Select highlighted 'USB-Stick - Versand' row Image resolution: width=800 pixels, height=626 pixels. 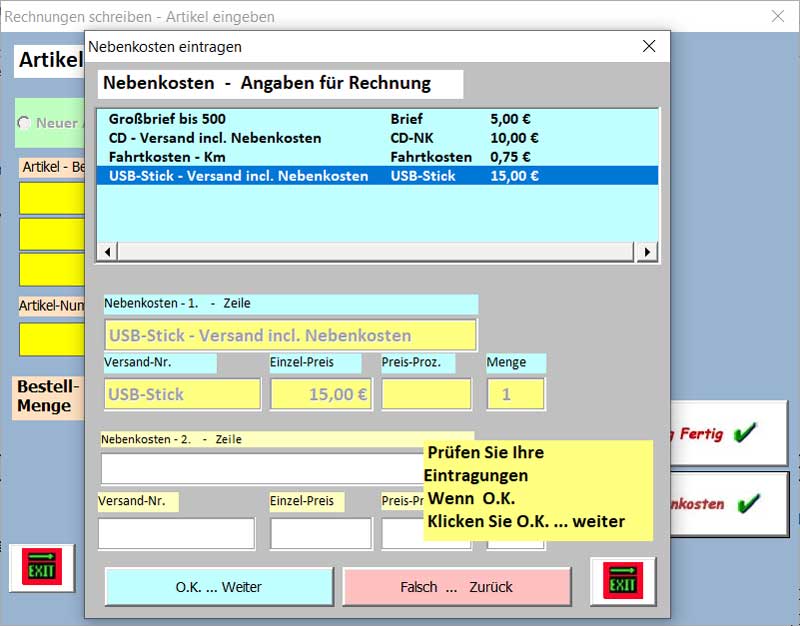[x=238, y=176]
